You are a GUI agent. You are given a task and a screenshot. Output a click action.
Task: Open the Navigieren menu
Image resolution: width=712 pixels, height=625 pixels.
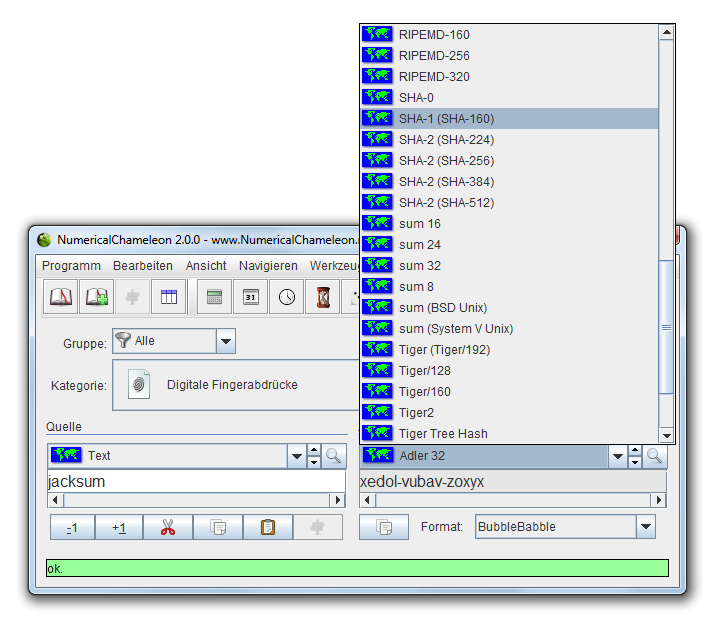click(268, 266)
